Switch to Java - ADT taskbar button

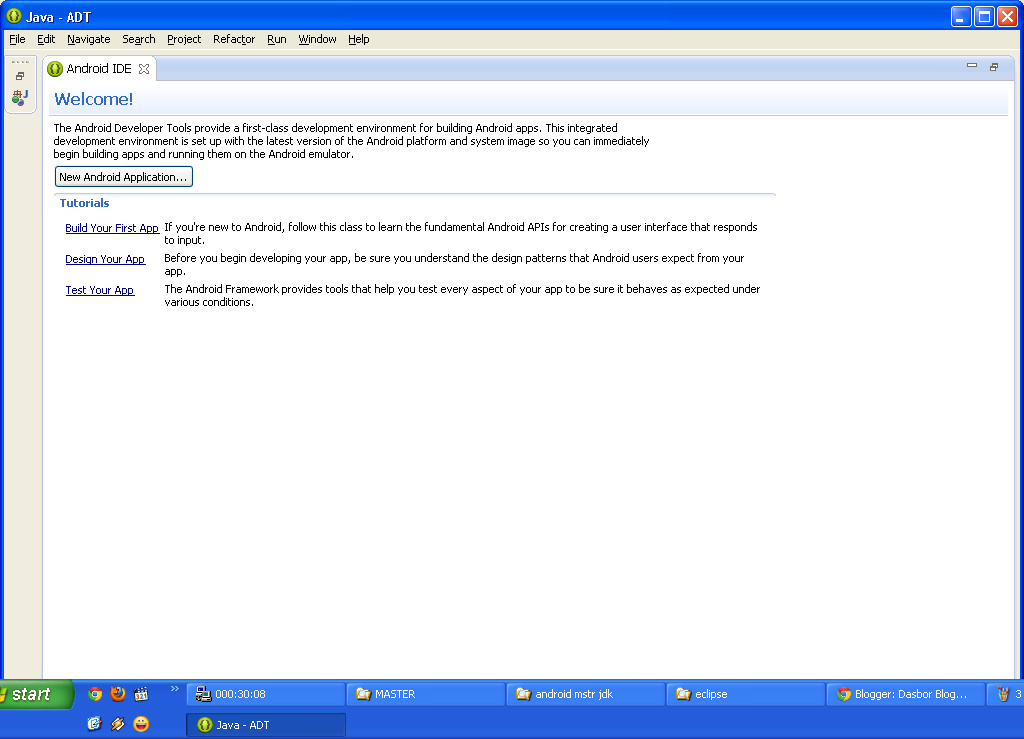266,725
